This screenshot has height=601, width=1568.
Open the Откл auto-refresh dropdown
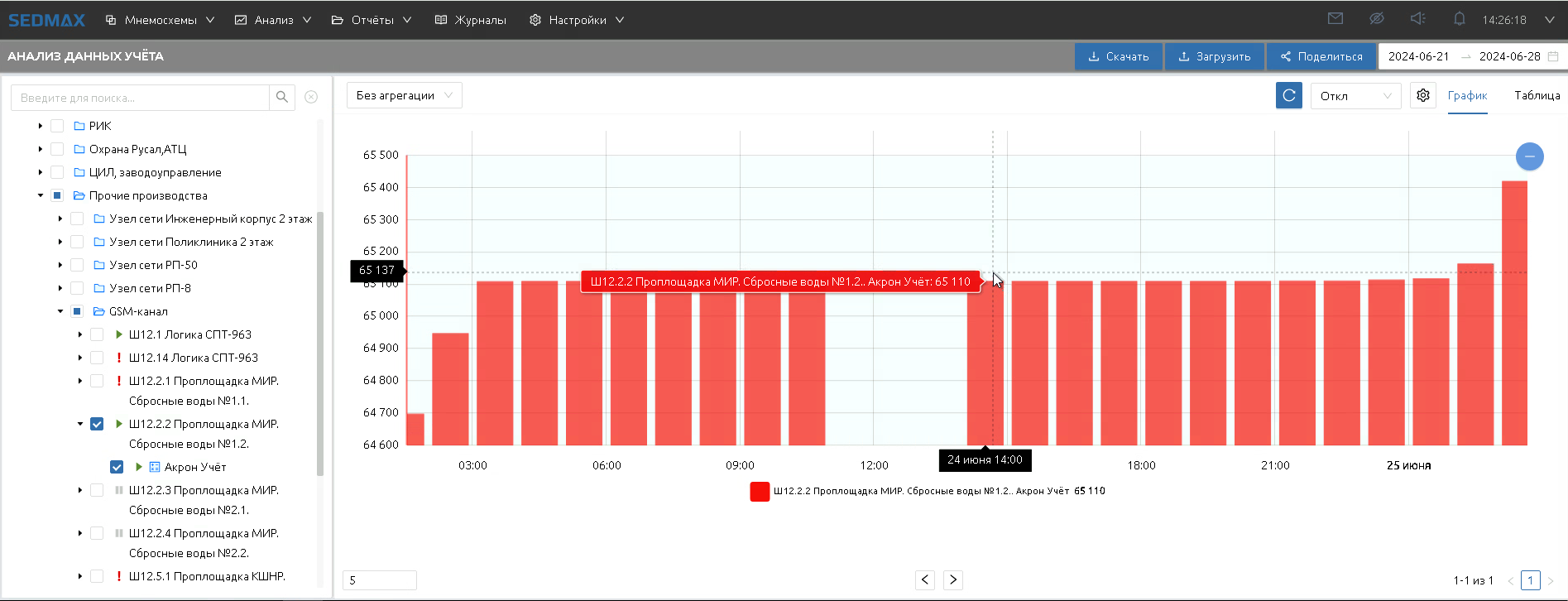[1355, 96]
